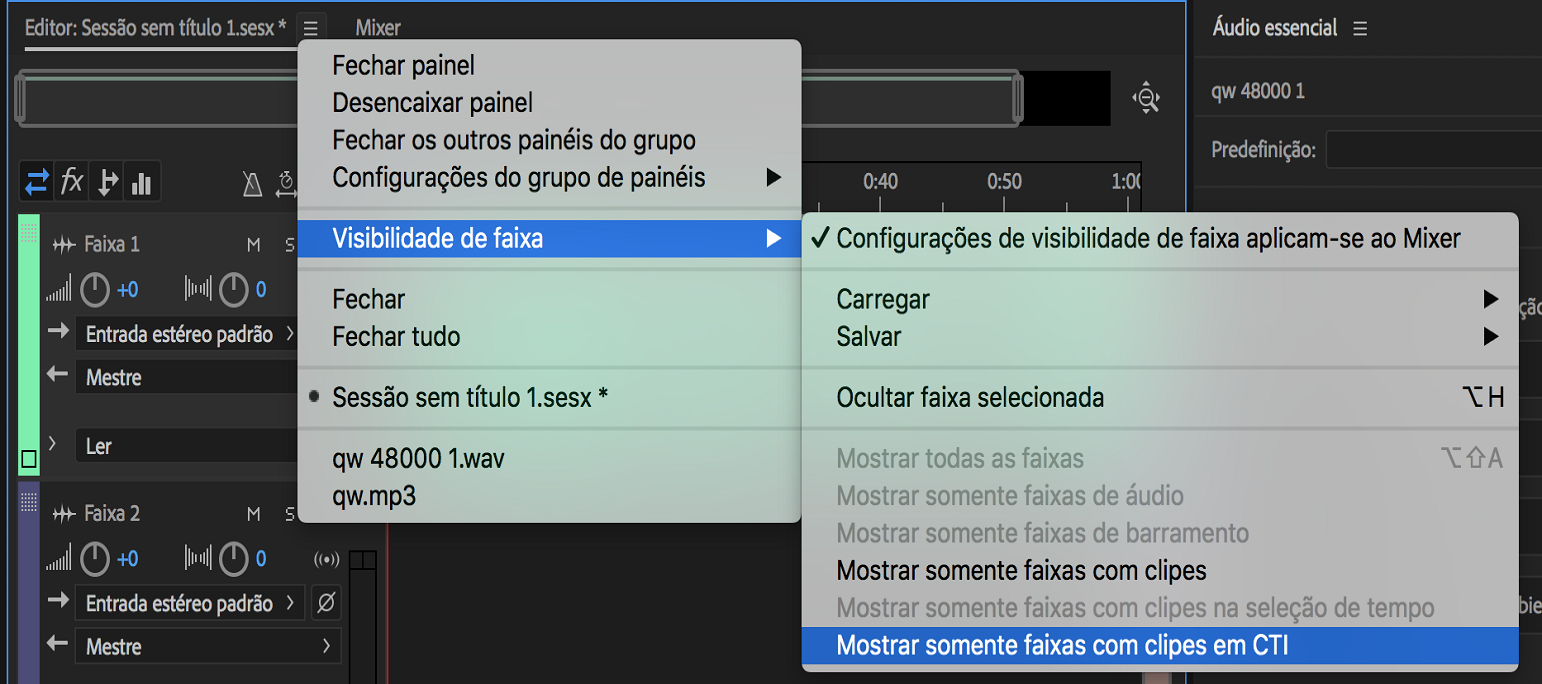
Task: Click the Inputs/Outputs icon in the track toolbar
Action: pyautogui.click(x=37, y=183)
